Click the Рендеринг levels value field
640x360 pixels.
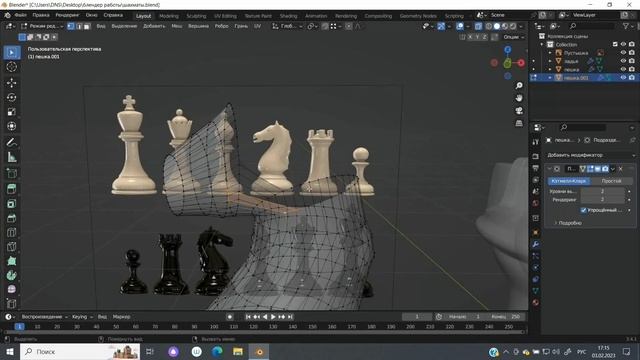(x=602, y=200)
